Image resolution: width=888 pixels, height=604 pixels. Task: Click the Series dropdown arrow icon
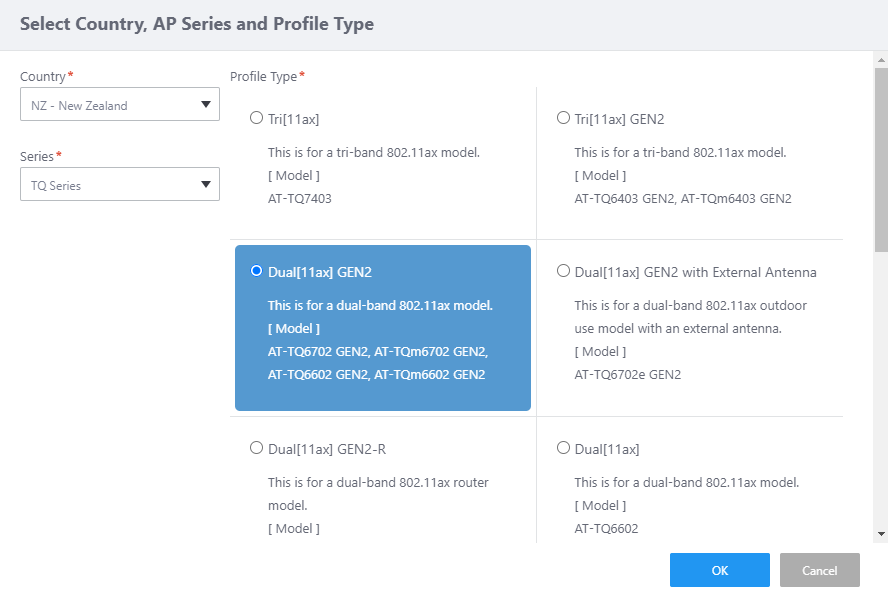coord(206,184)
